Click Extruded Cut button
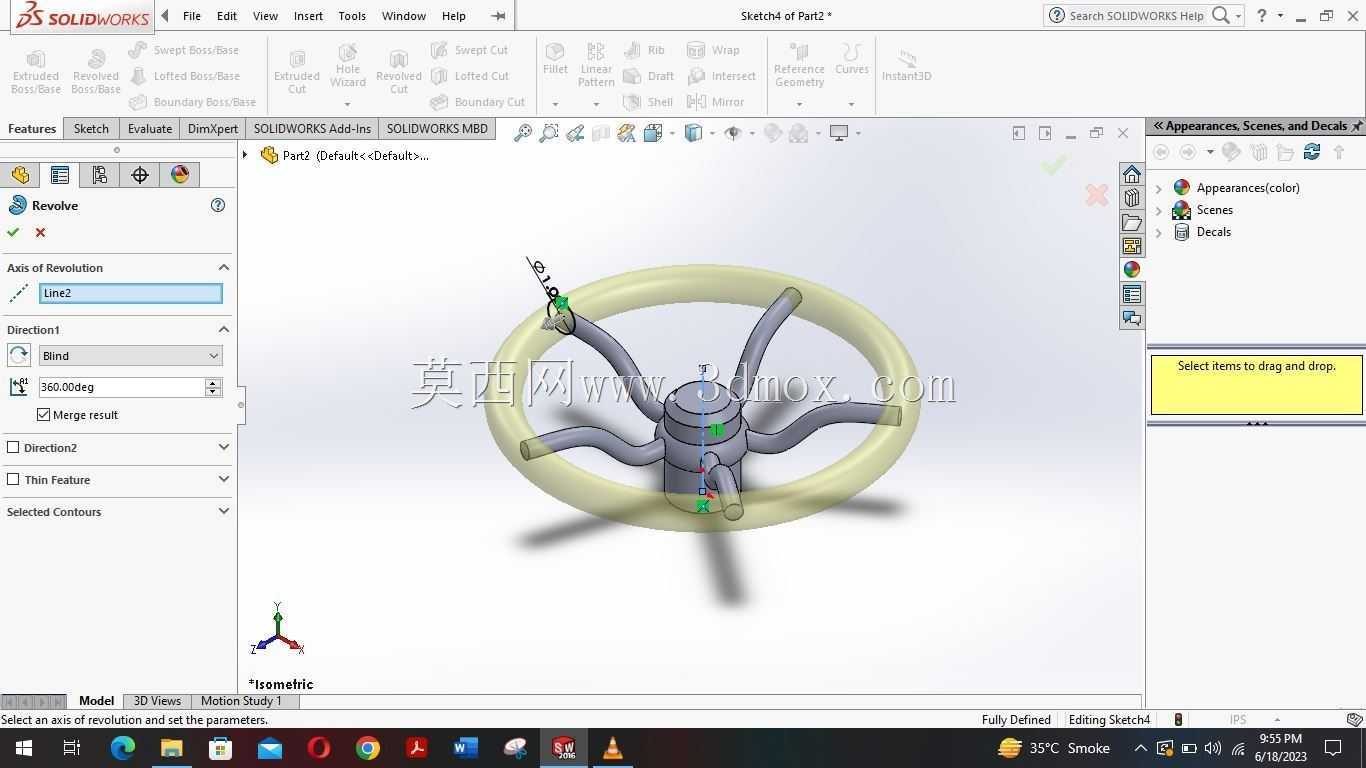 coord(297,72)
